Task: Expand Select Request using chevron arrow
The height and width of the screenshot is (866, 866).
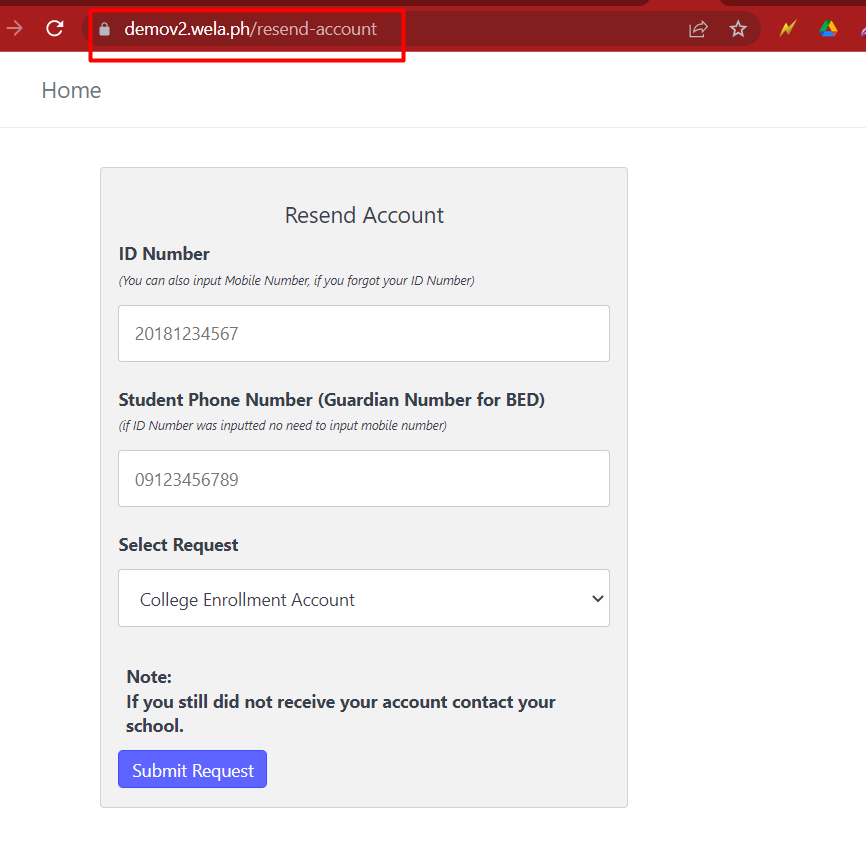Action: [598, 599]
